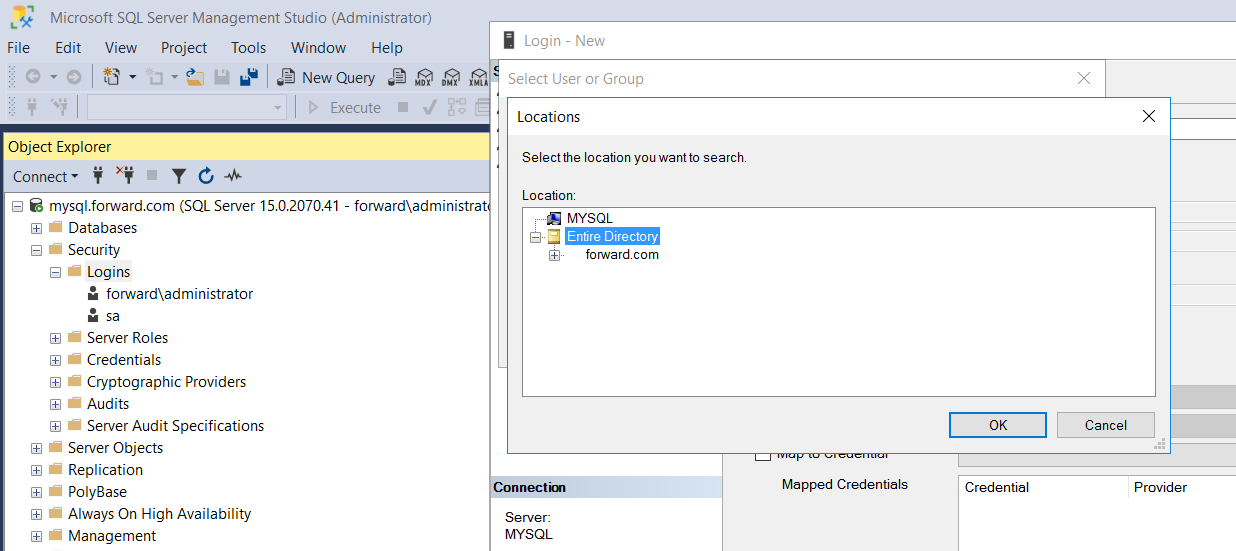Expand the Replication node
1236x551 pixels.
click(36, 470)
